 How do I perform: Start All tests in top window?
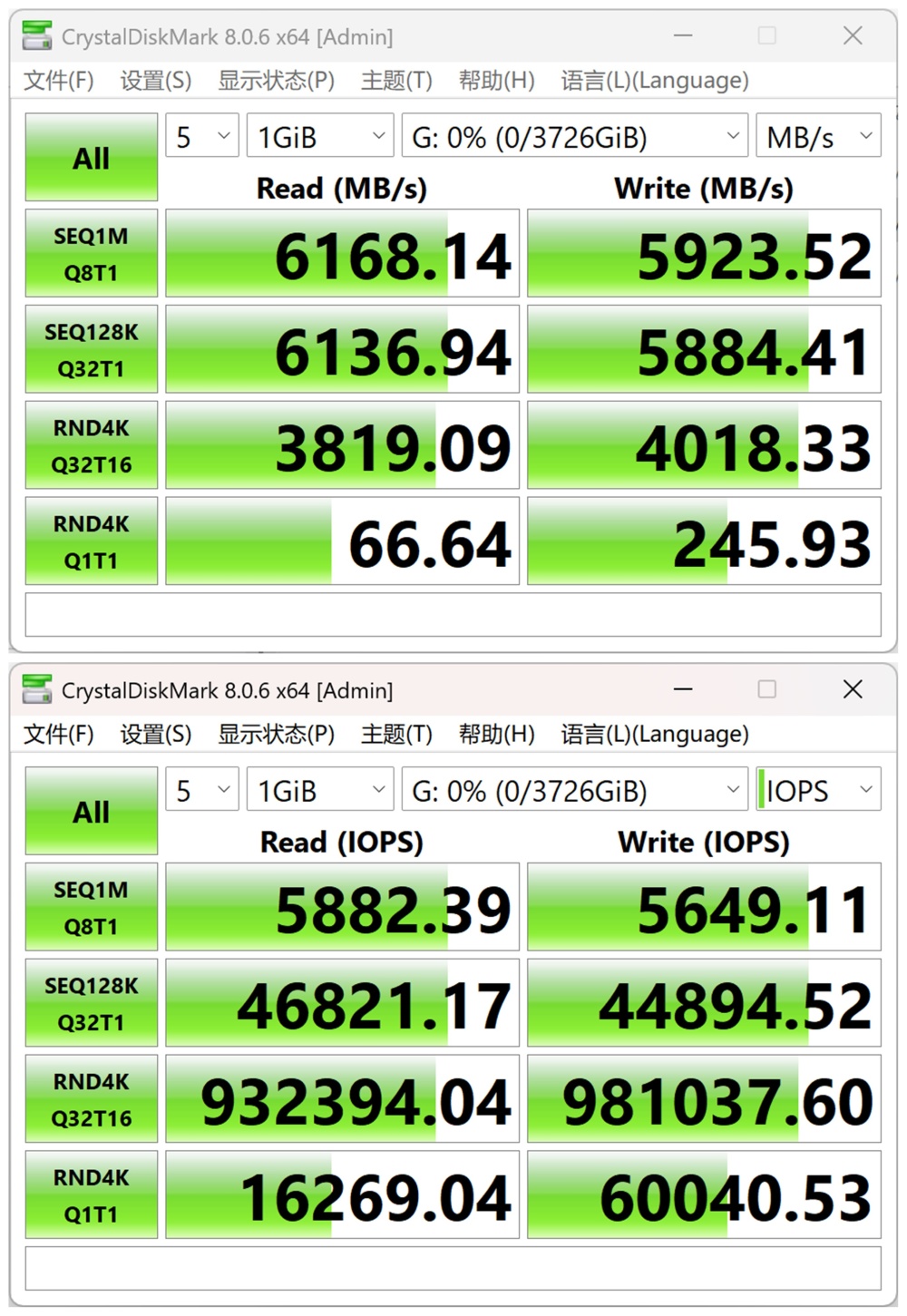click(x=92, y=158)
